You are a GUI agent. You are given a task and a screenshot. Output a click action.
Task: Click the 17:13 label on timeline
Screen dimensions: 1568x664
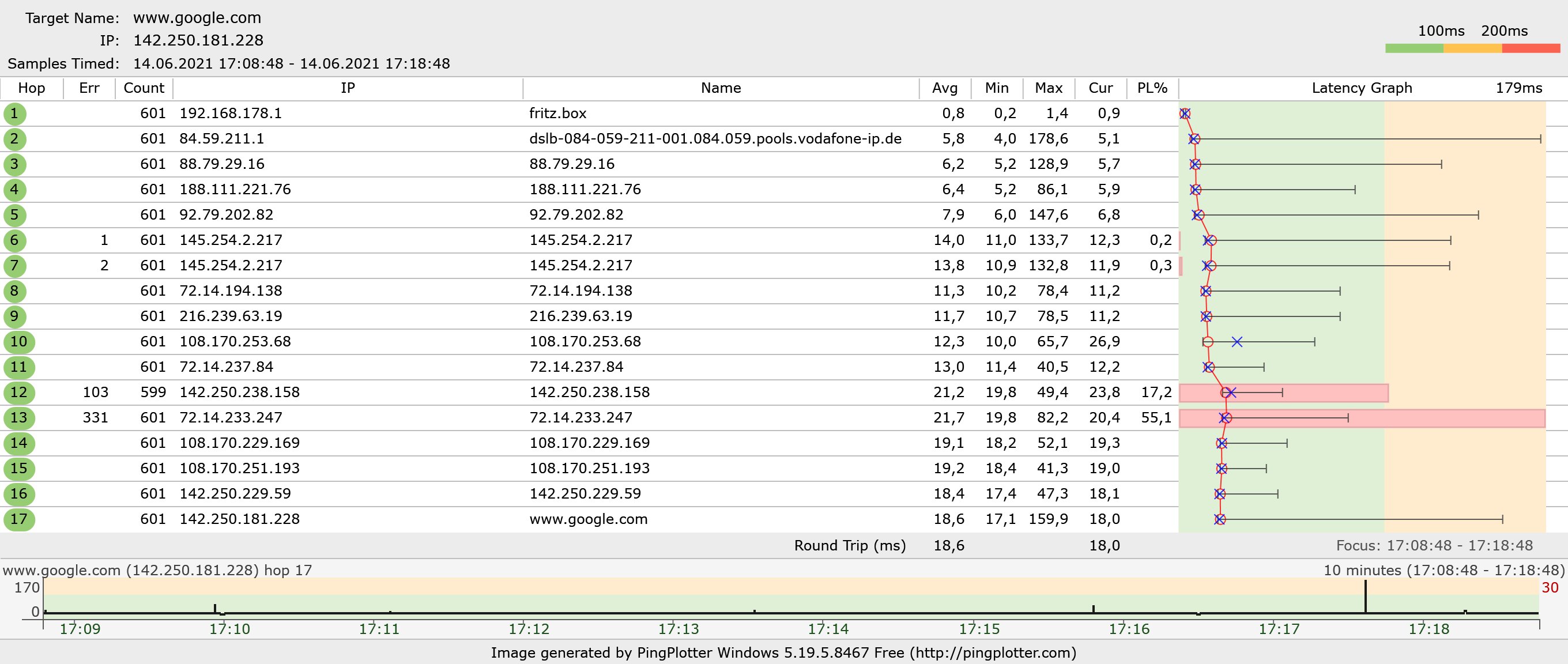click(x=678, y=629)
